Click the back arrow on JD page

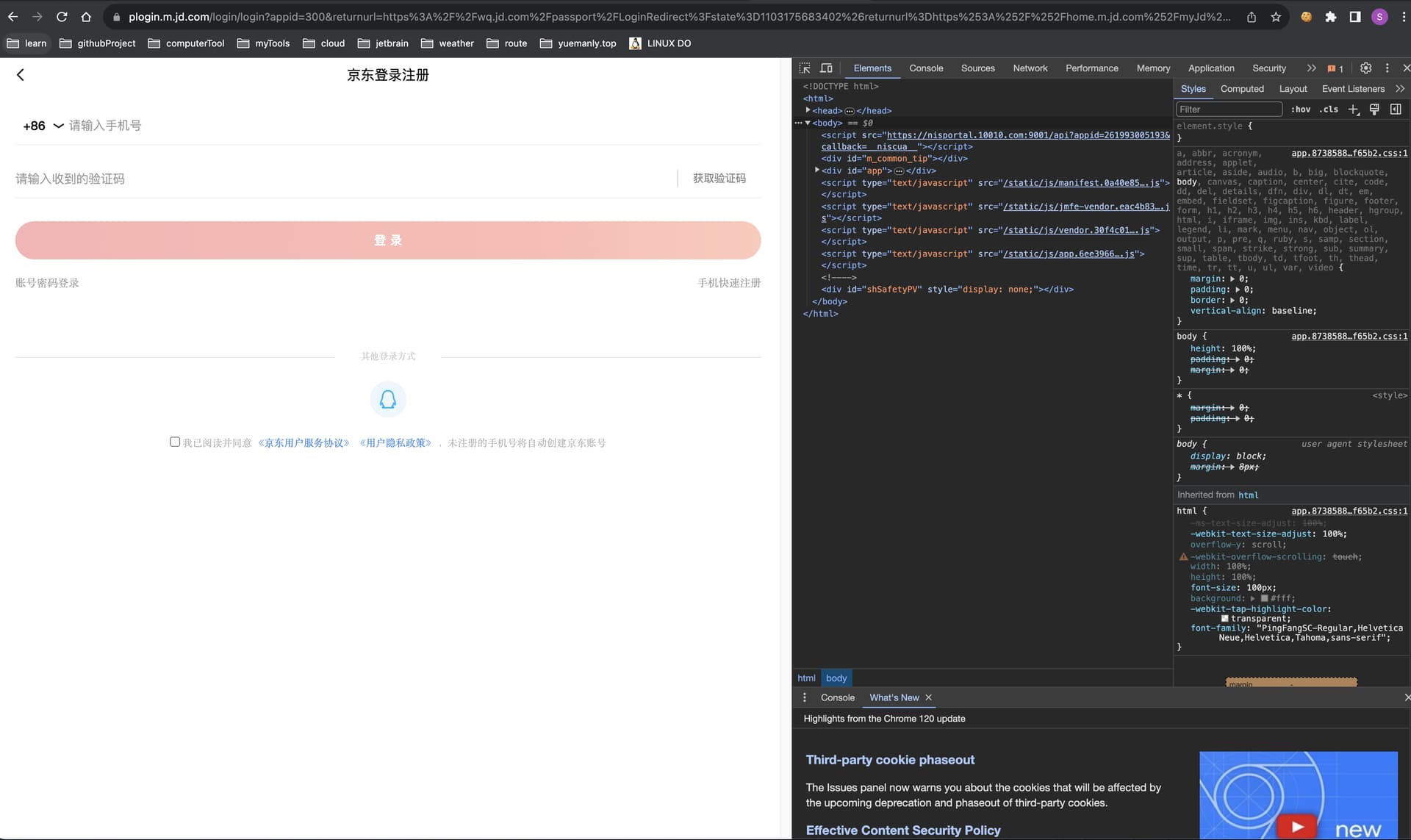(x=21, y=74)
